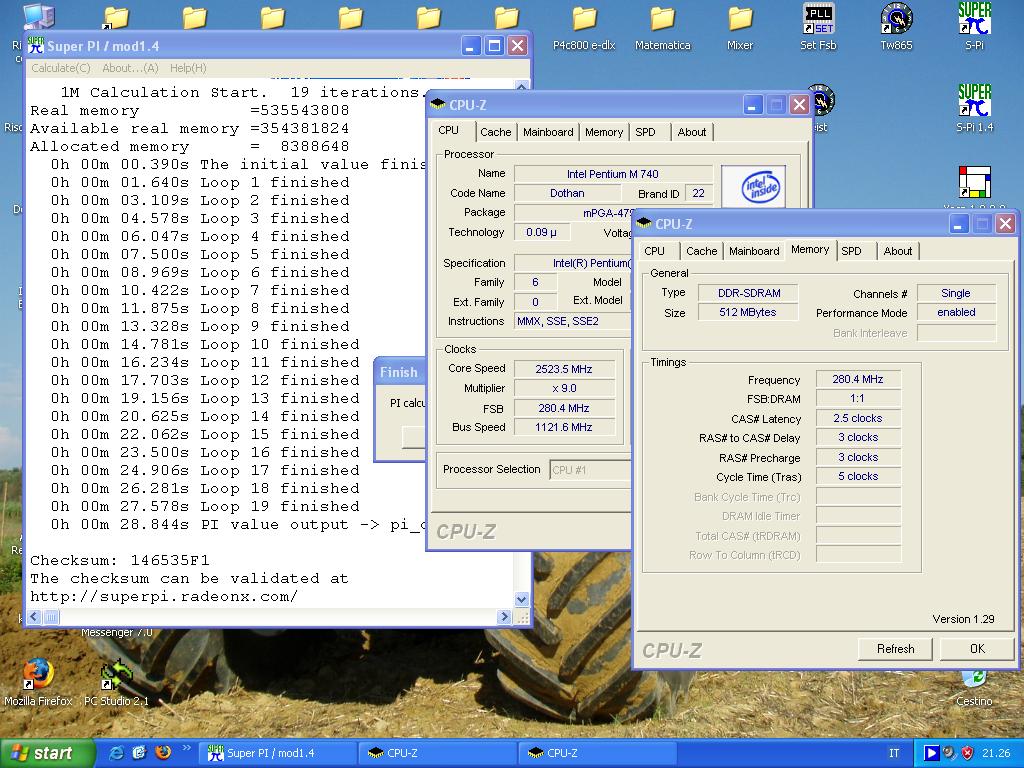
Task: Select Cache tab in the back CPU-Z window
Action: pyautogui.click(x=496, y=132)
